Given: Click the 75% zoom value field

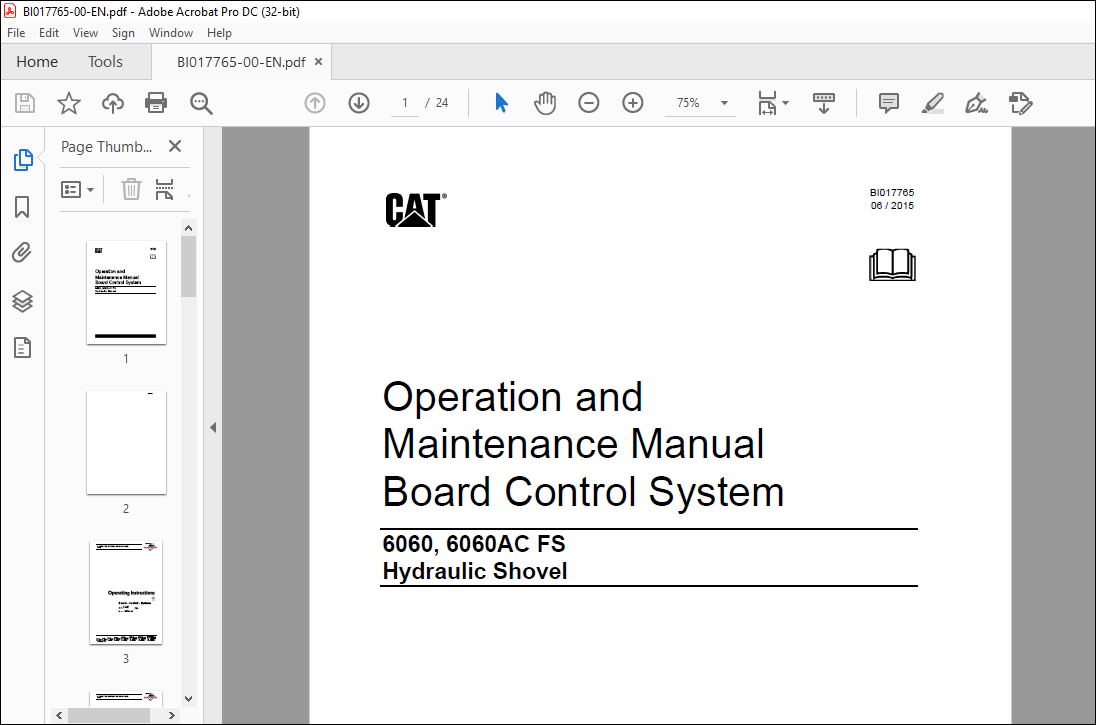Looking at the screenshot, I should coord(689,103).
